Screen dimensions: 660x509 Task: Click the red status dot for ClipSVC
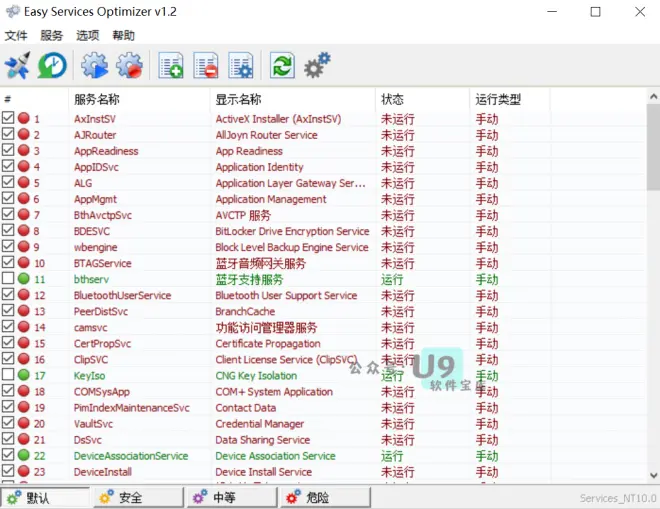(24, 359)
